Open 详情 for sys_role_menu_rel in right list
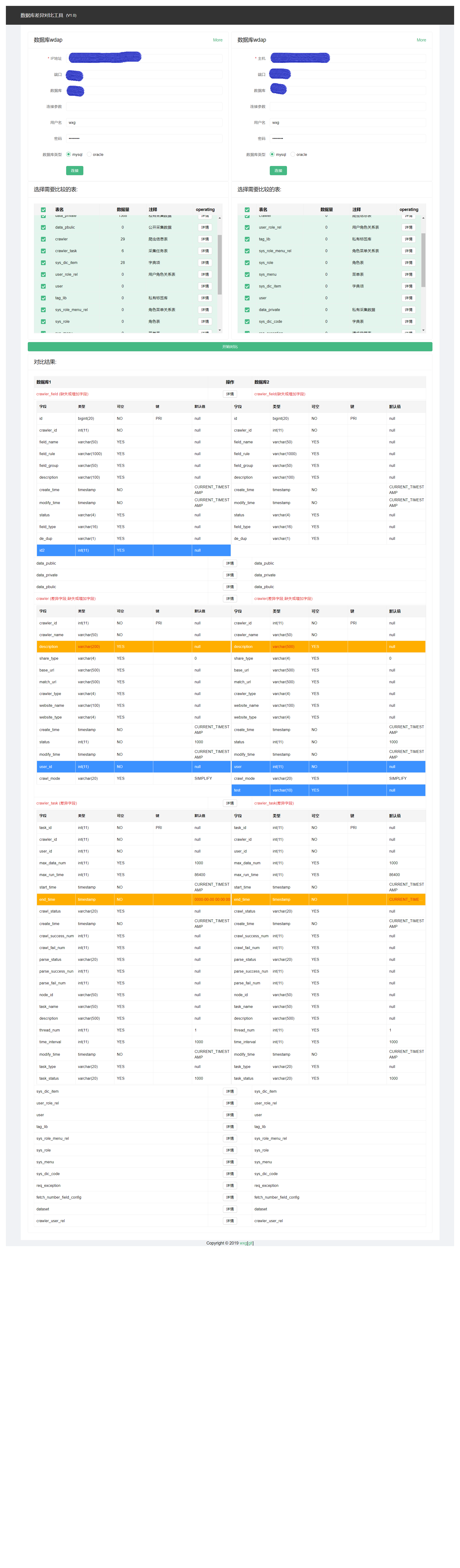The image size is (460, 1568). pyautogui.click(x=409, y=251)
